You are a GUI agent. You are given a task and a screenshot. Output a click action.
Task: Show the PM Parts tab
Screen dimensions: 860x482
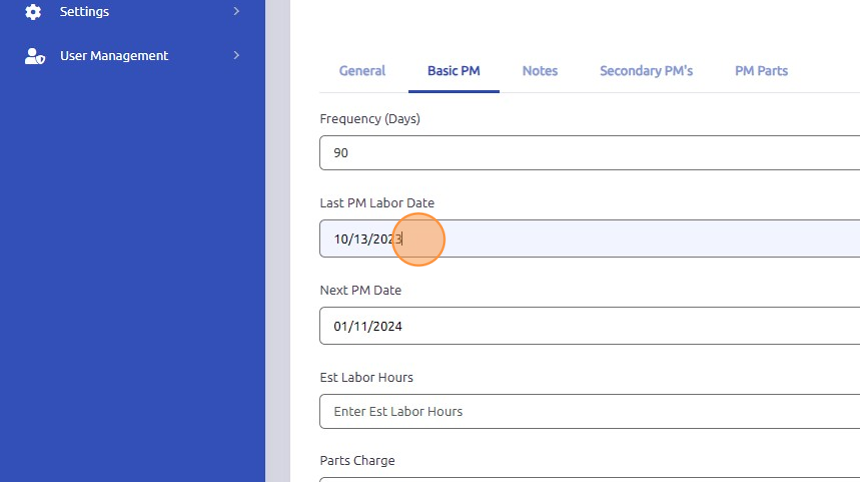coord(761,71)
